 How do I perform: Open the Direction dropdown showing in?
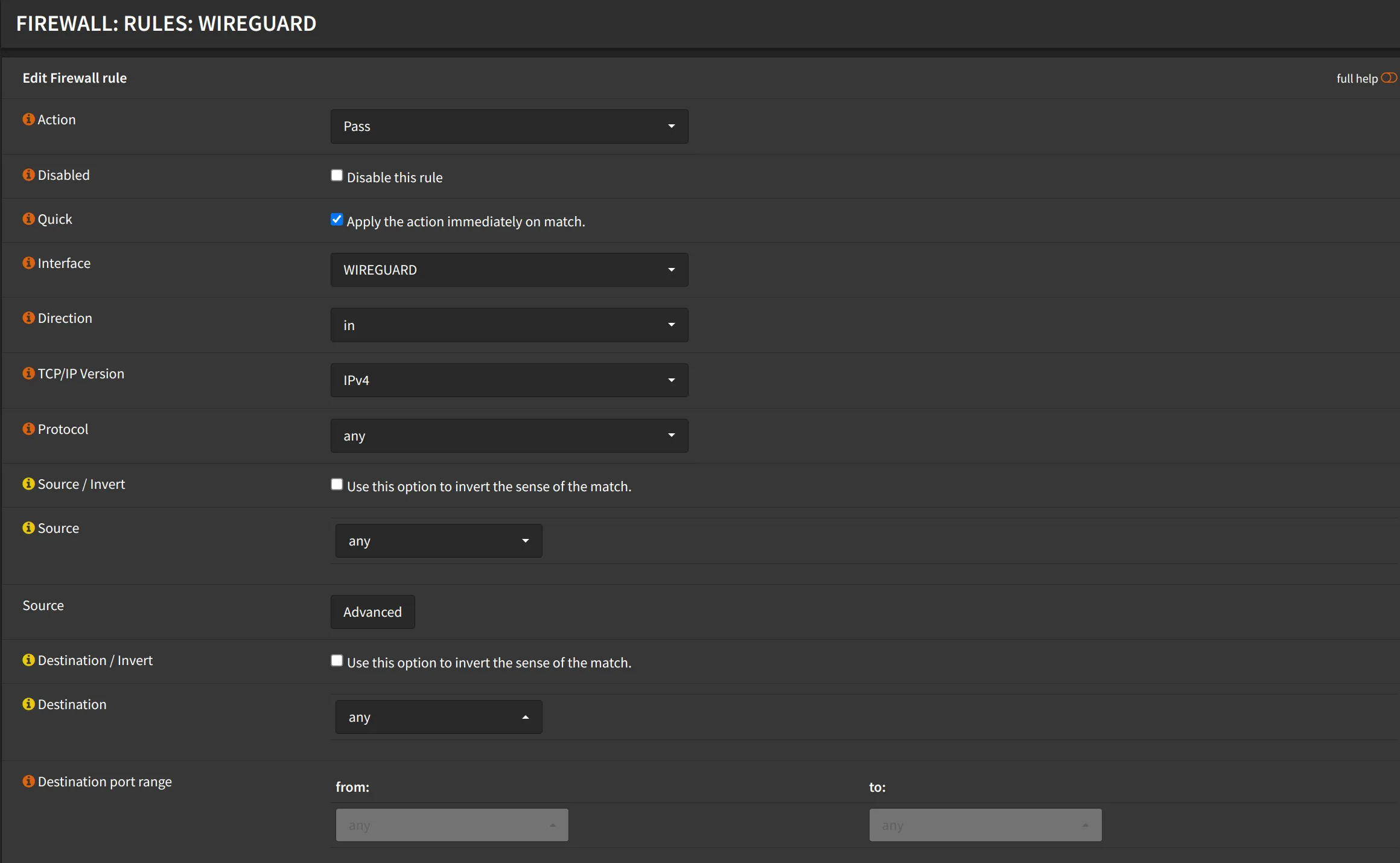[x=509, y=325]
